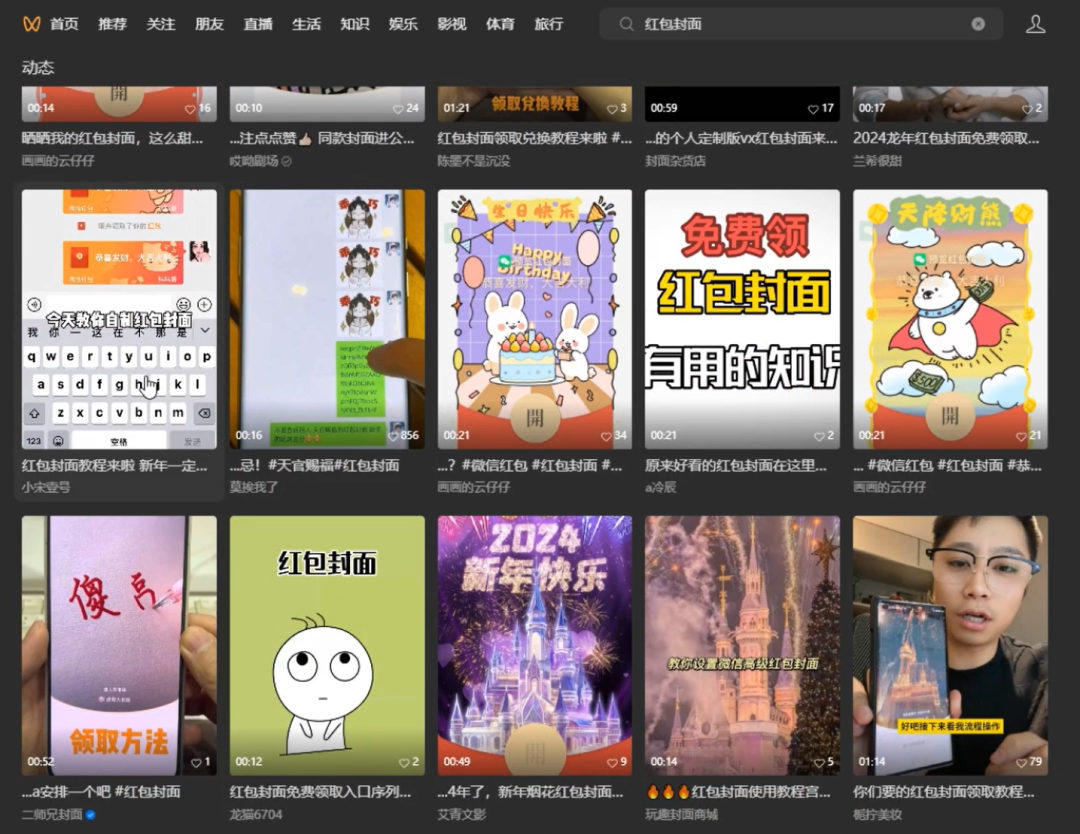Open the title containing #天官赐福#红包封面
Image resolution: width=1080 pixels, height=834 pixels.
tap(315, 466)
